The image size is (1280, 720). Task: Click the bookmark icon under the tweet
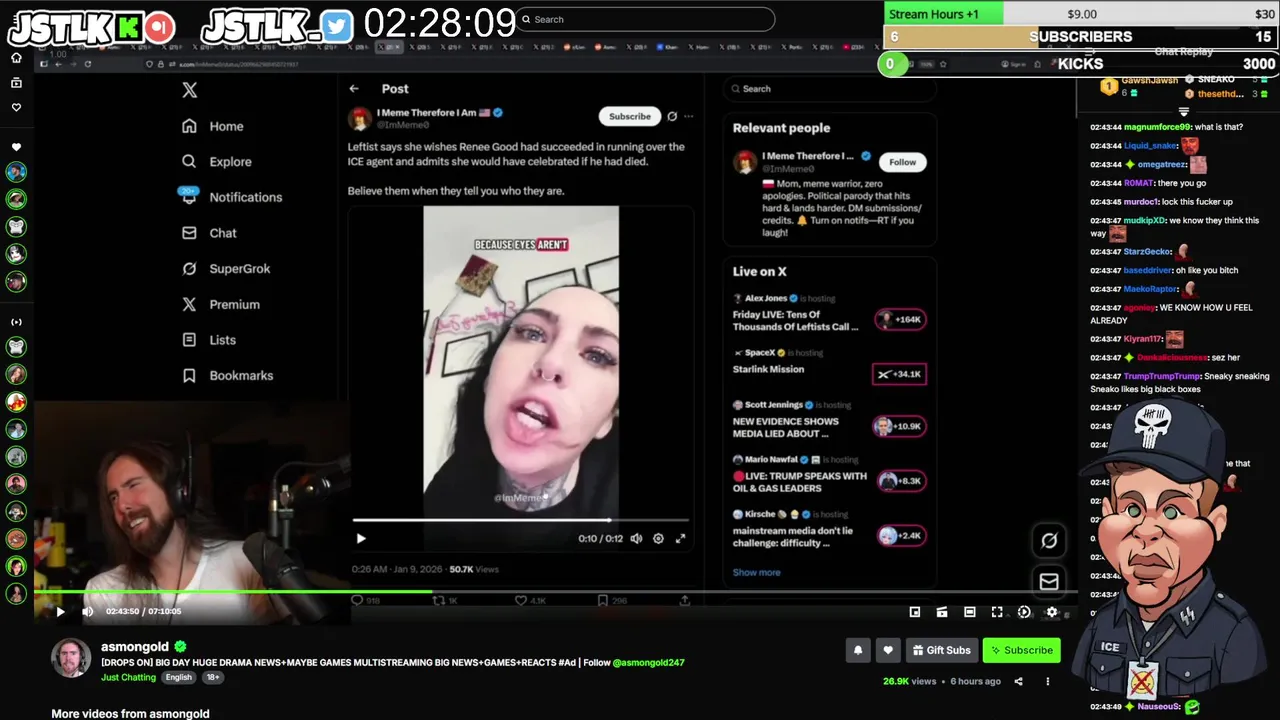[602, 600]
